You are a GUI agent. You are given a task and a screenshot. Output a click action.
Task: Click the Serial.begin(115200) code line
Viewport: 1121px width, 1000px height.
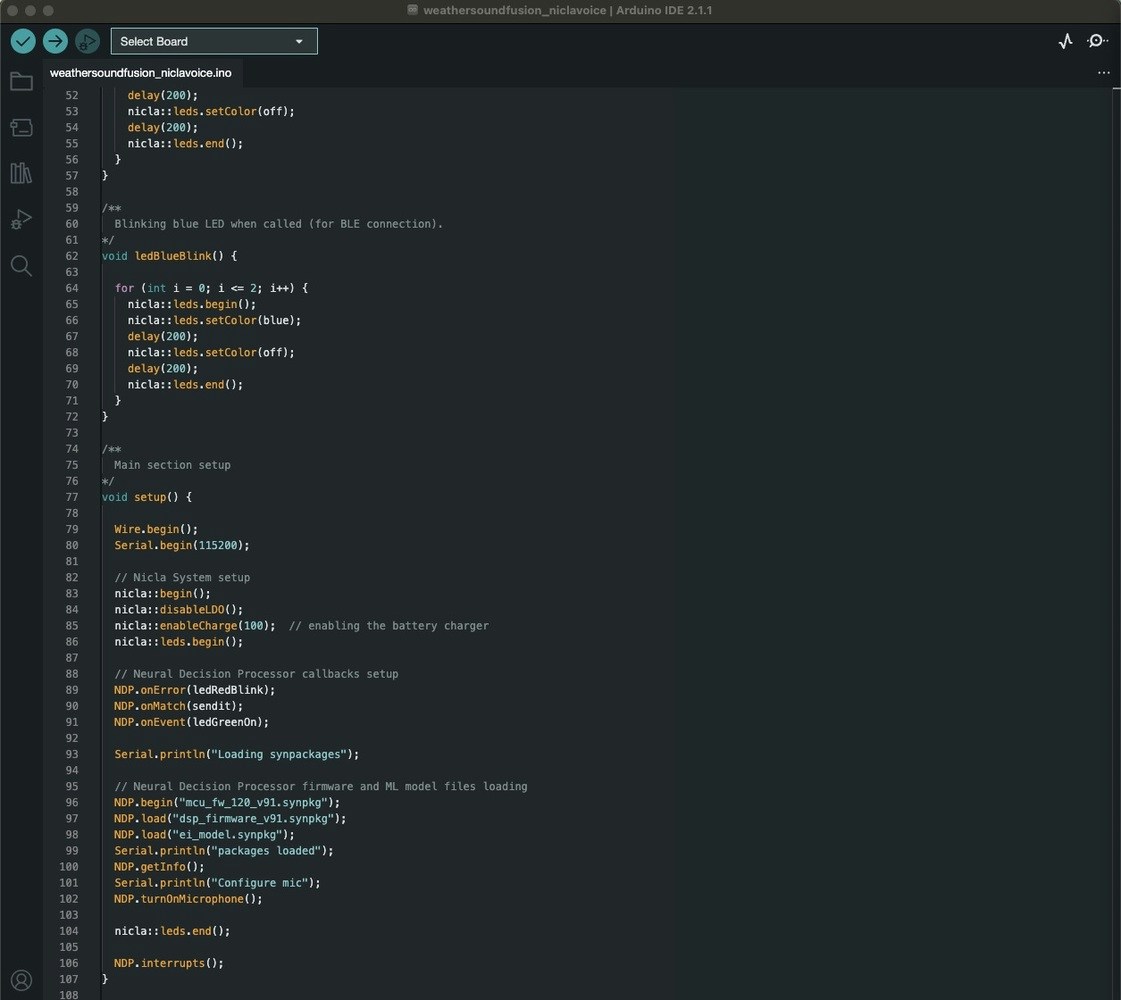point(181,545)
